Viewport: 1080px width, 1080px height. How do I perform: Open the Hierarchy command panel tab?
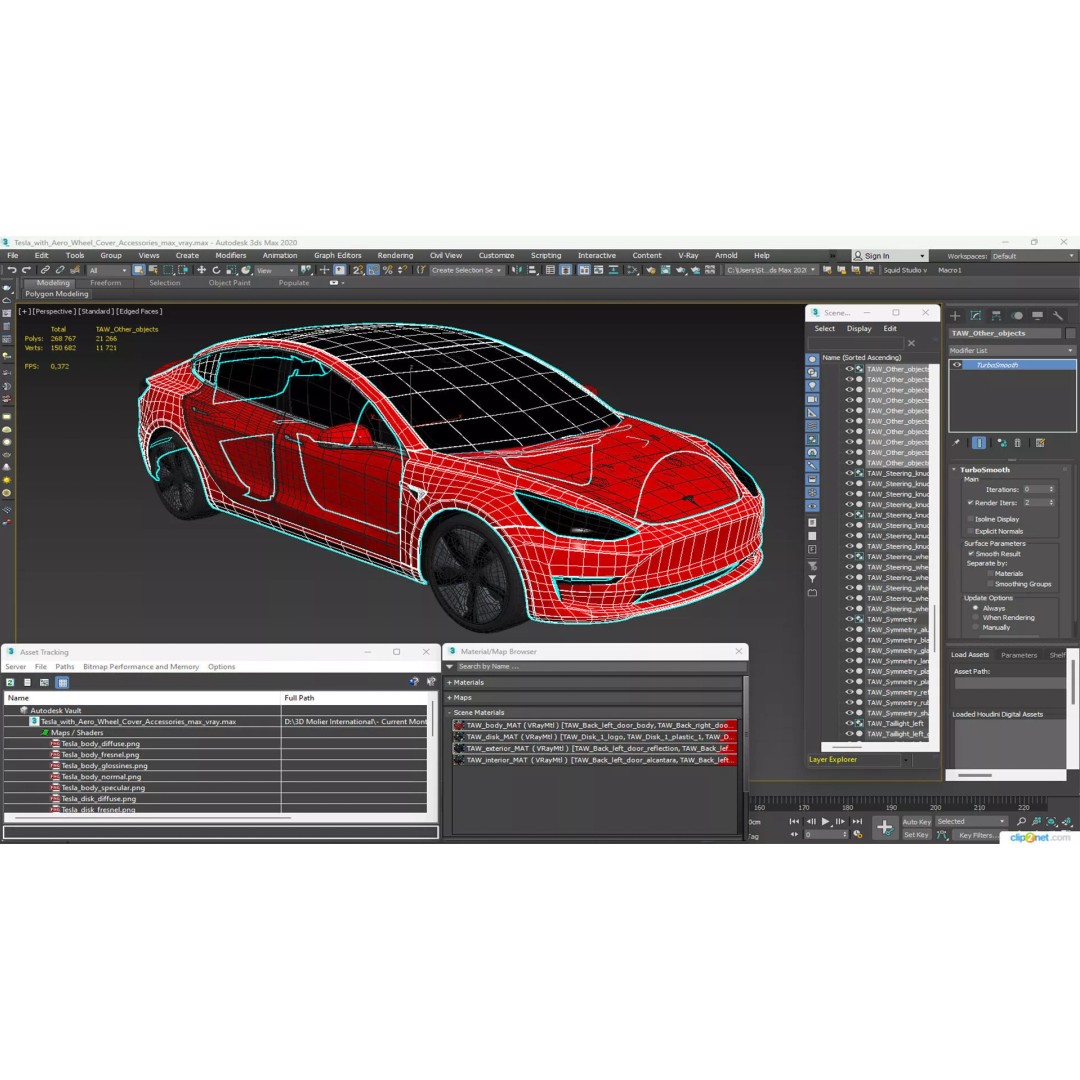click(x=996, y=315)
